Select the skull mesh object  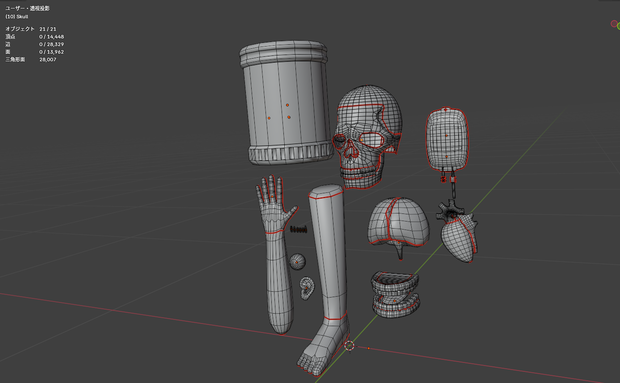click(367, 136)
